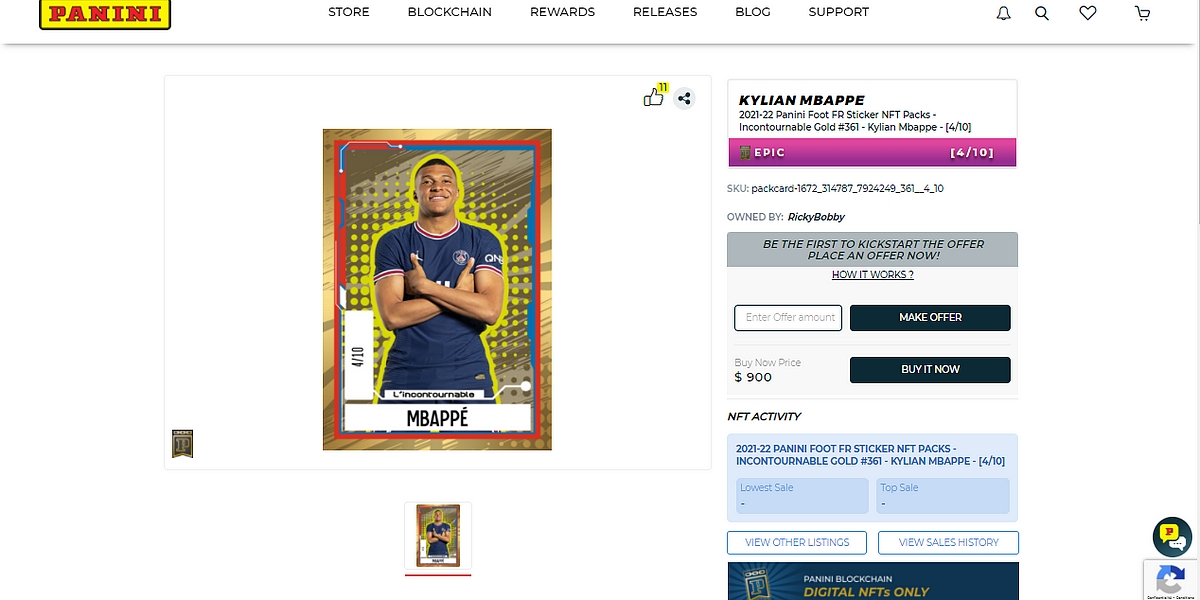
Task: Share this NFT card
Action: pos(684,98)
